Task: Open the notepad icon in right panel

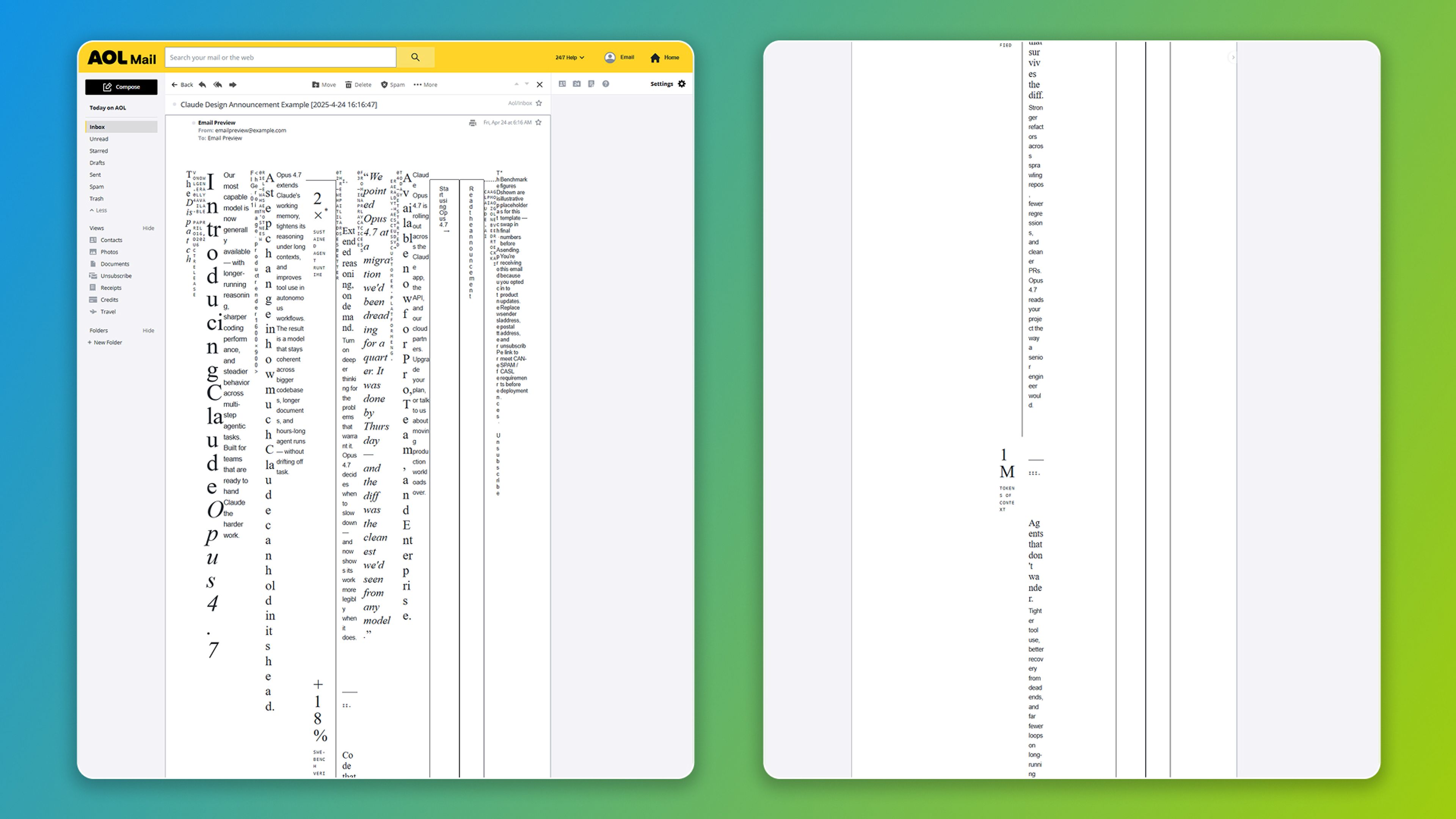Action: coord(591,84)
